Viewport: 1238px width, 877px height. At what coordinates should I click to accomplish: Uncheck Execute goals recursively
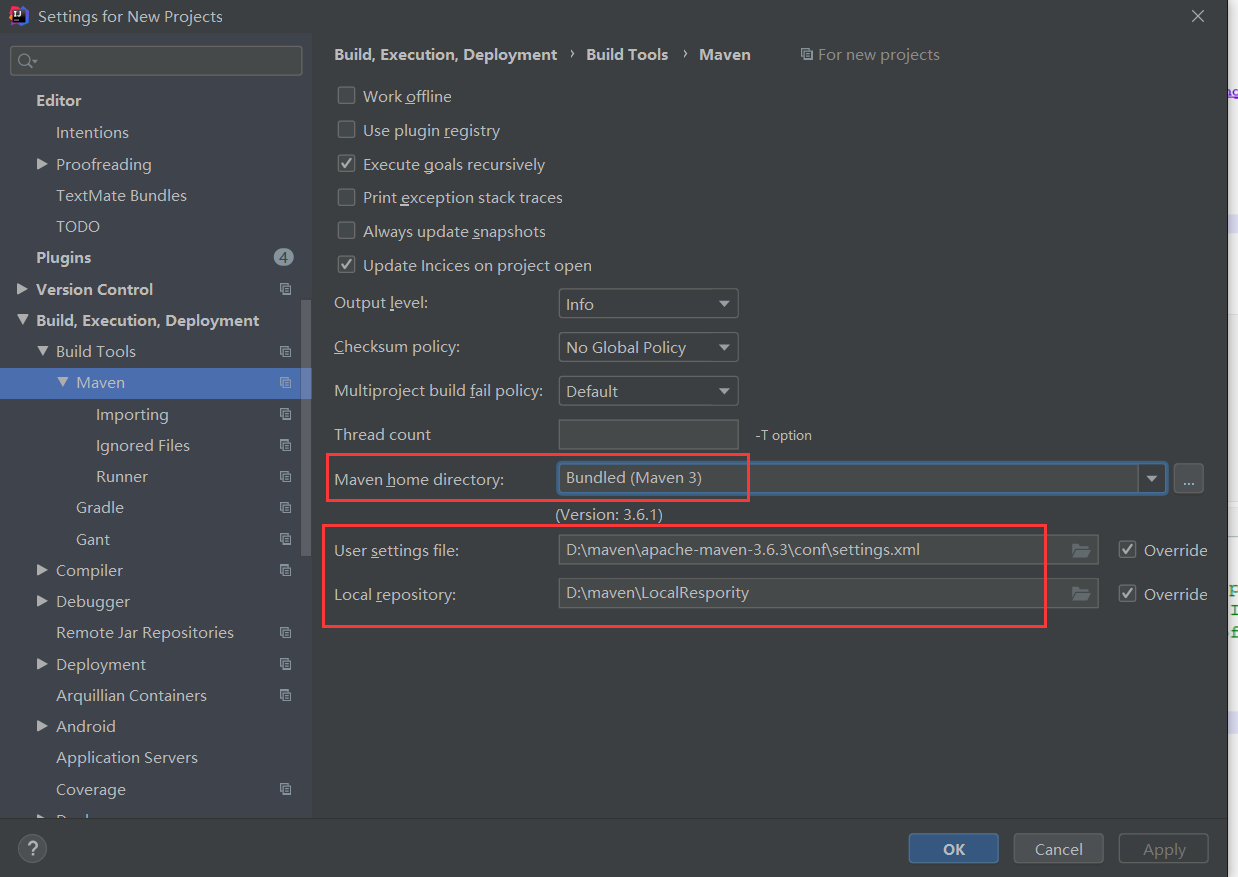(x=346, y=163)
